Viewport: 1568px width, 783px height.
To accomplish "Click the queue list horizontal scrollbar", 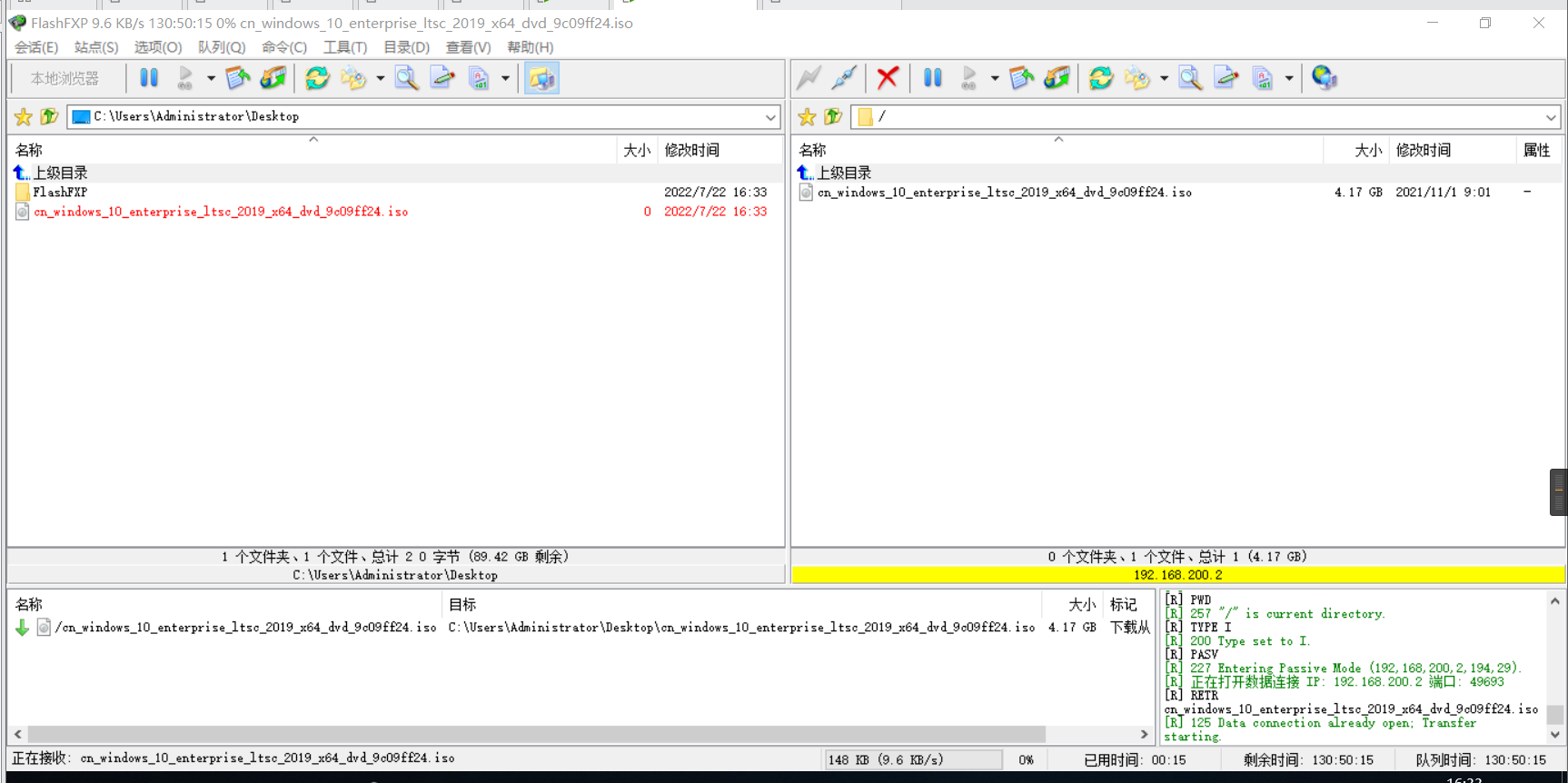I will 536,734.
